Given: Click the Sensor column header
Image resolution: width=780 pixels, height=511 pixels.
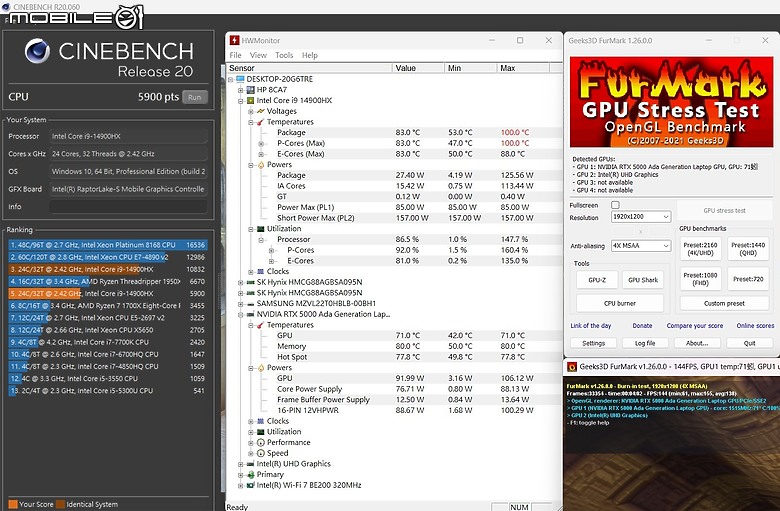Looking at the screenshot, I should coord(309,68).
